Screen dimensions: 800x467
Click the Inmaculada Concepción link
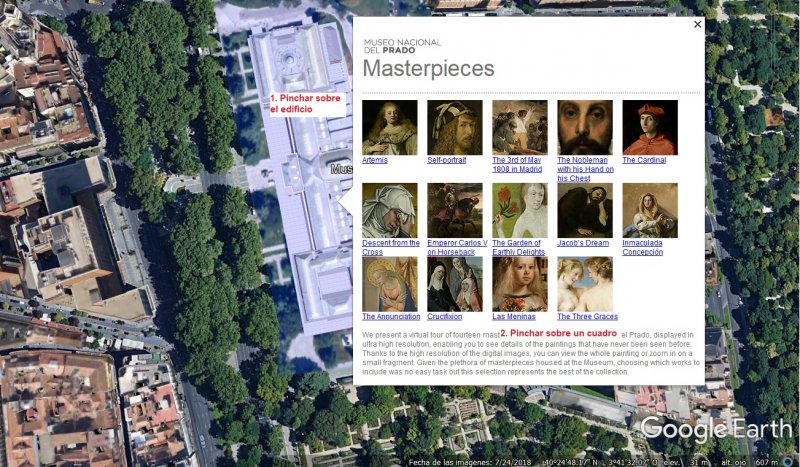click(642, 248)
